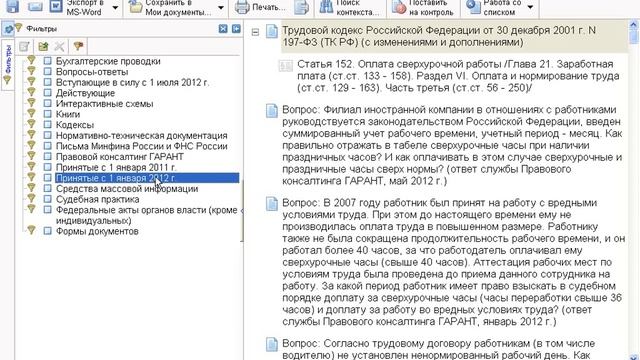
Task: Click the envelope send-by-mail icon
Action: point(35,7)
